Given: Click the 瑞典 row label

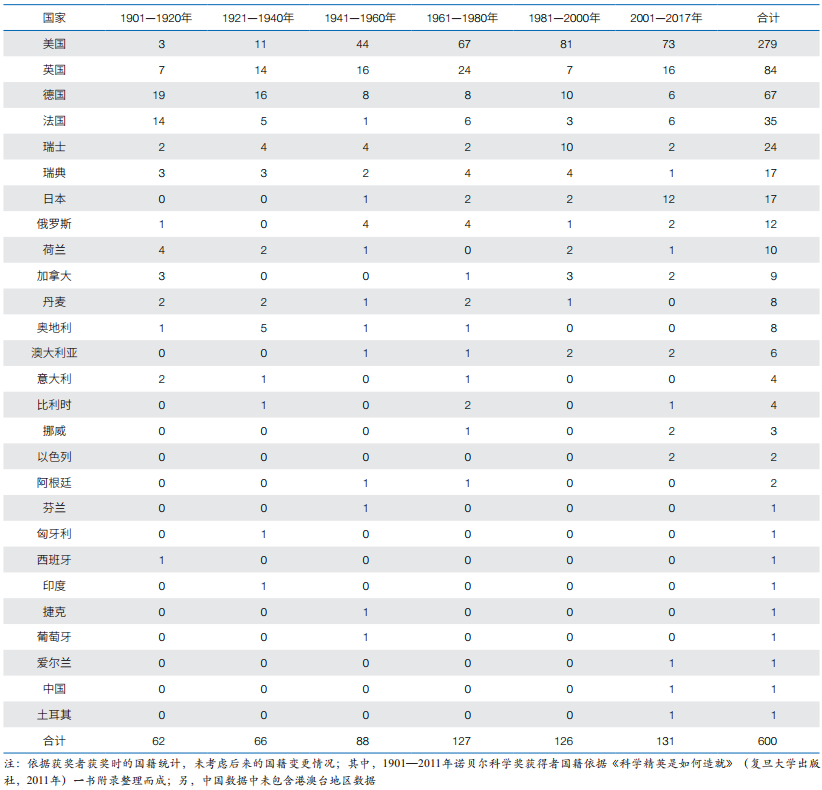Looking at the screenshot, I should [x=54, y=173].
